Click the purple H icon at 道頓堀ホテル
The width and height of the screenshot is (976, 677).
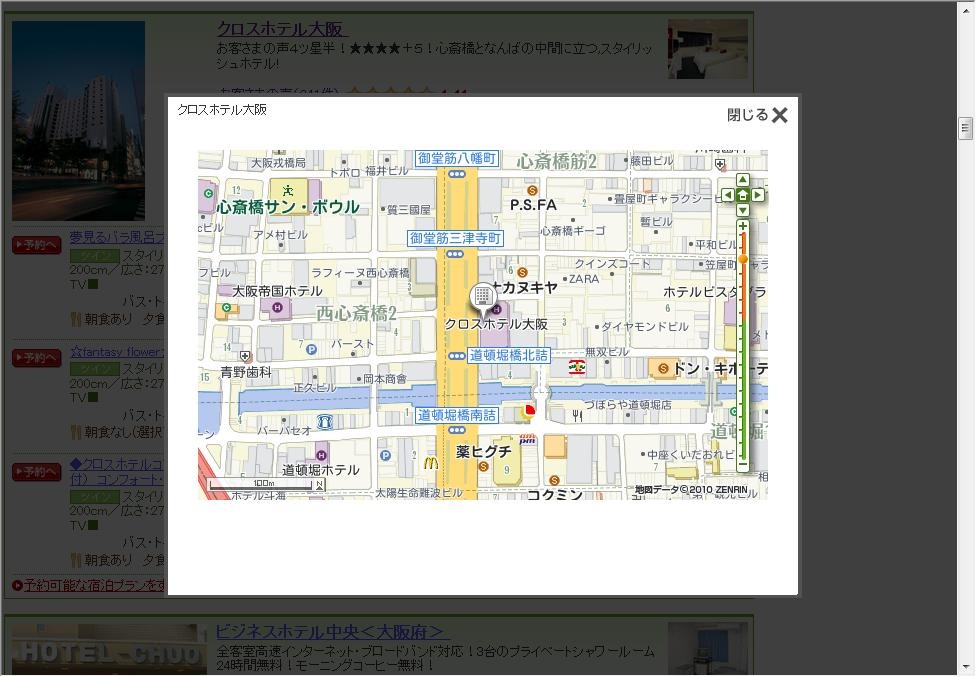(x=321, y=454)
